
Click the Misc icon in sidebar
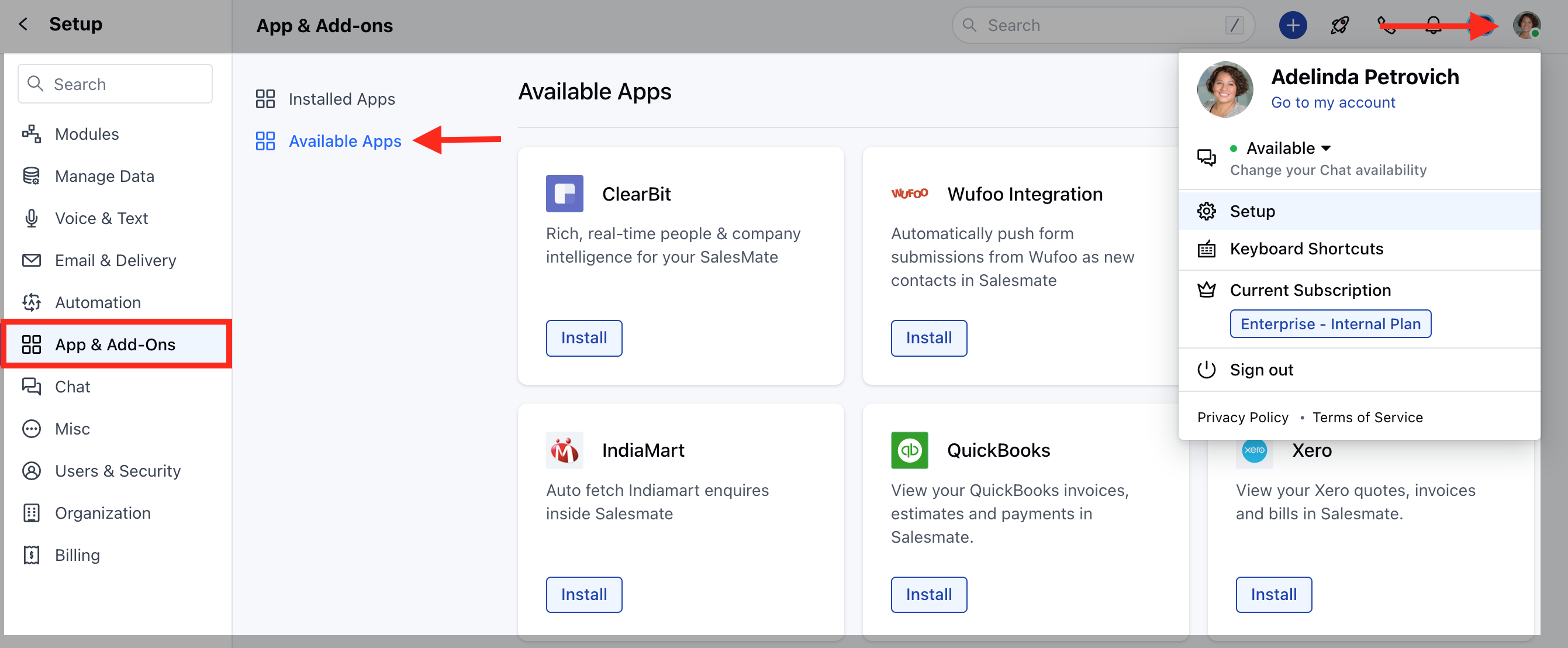(x=32, y=428)
